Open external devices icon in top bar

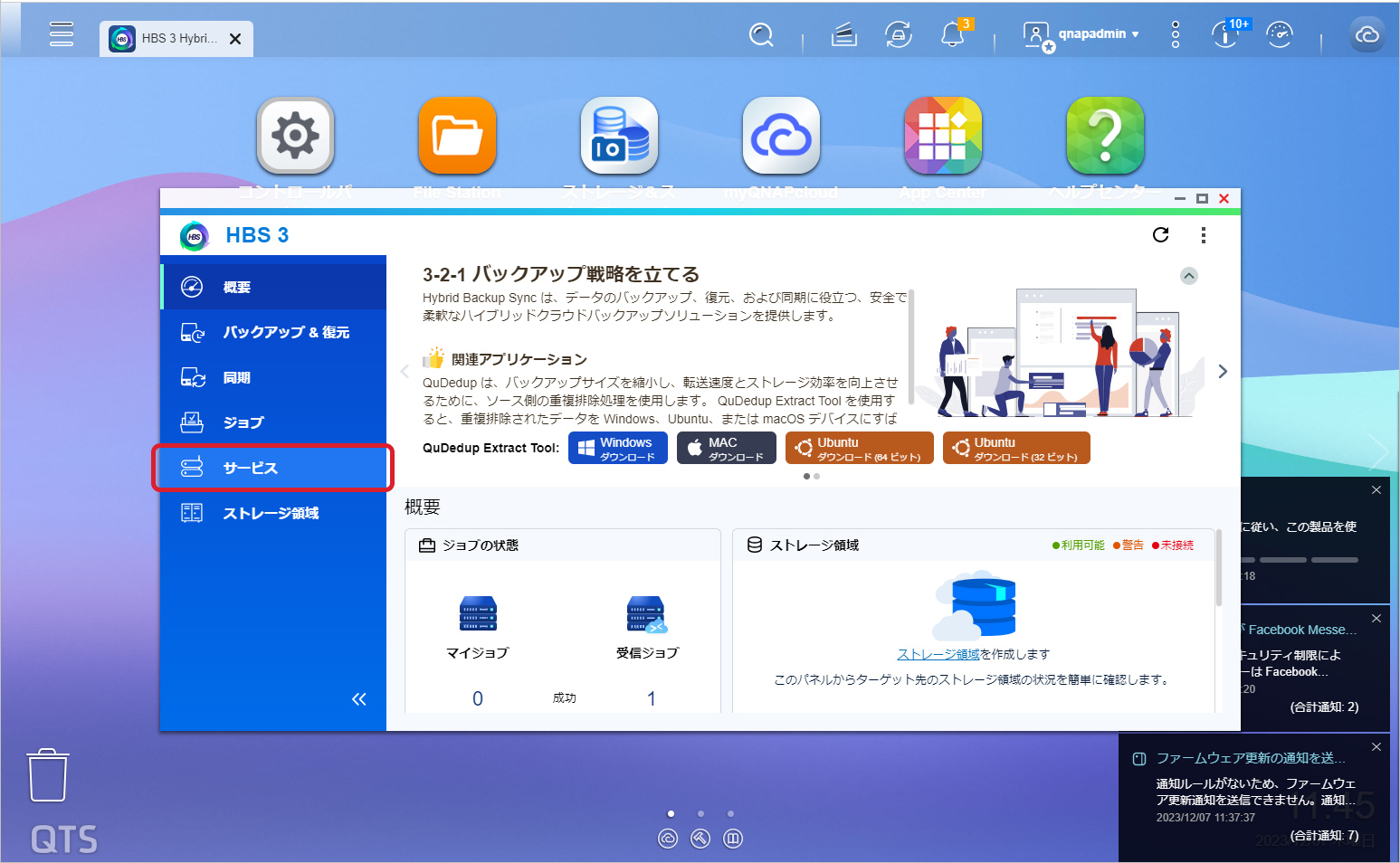898,35
